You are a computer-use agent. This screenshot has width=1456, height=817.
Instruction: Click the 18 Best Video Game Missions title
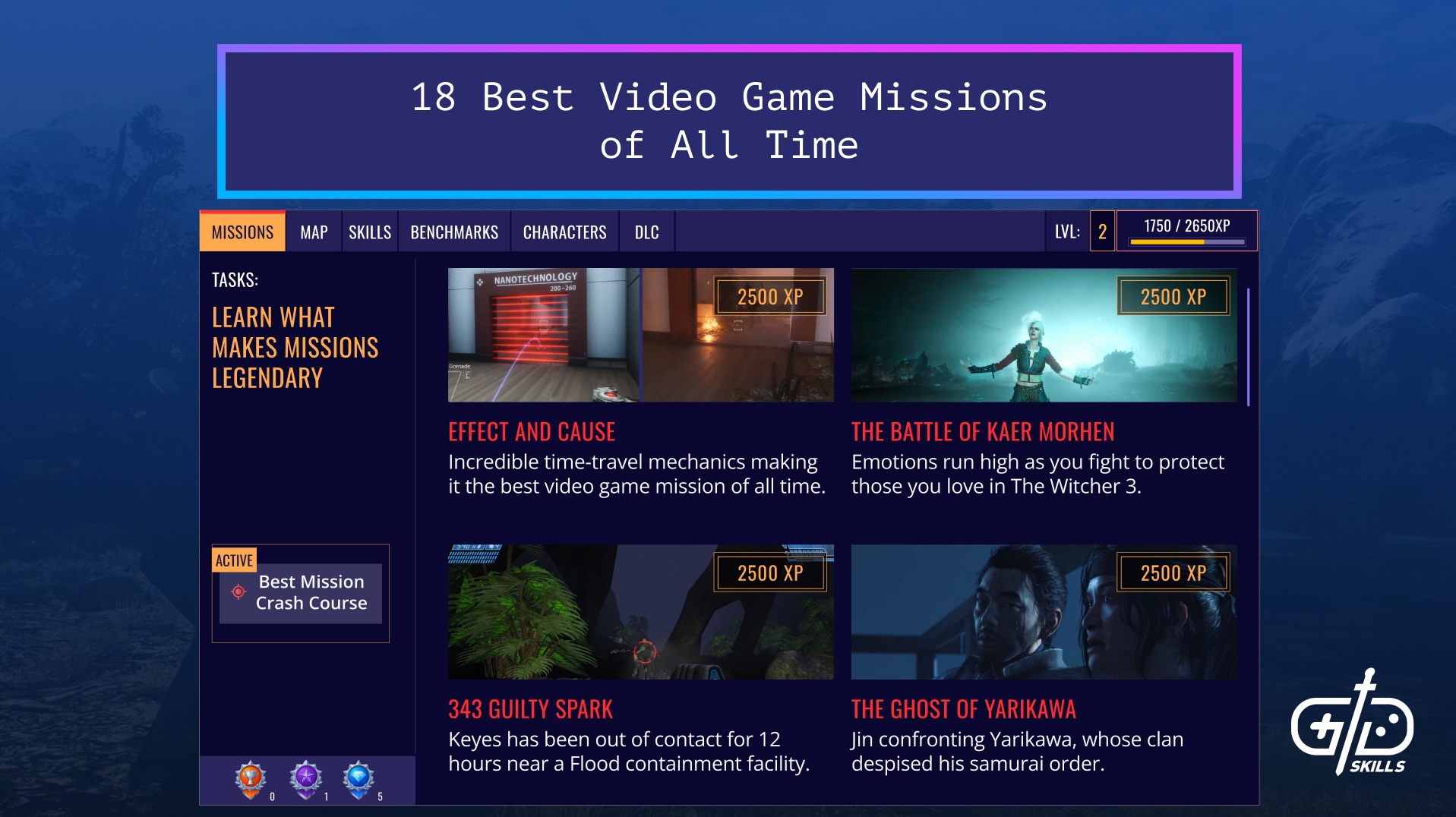coord(729,121)
